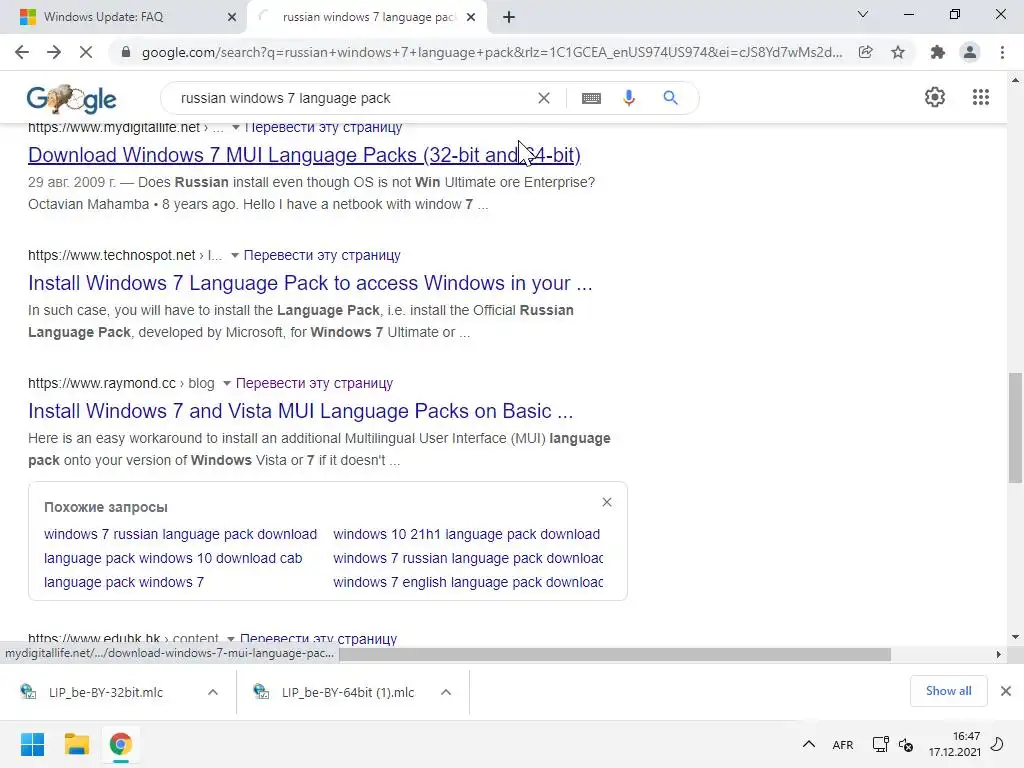Open Google quick settings gear

[935, 97]
